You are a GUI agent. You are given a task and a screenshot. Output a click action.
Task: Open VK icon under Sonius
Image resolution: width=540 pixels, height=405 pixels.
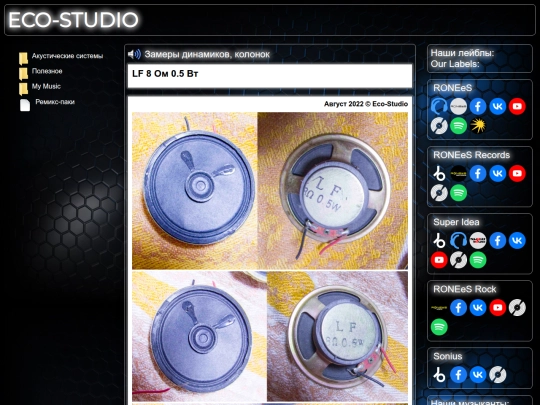478,375
